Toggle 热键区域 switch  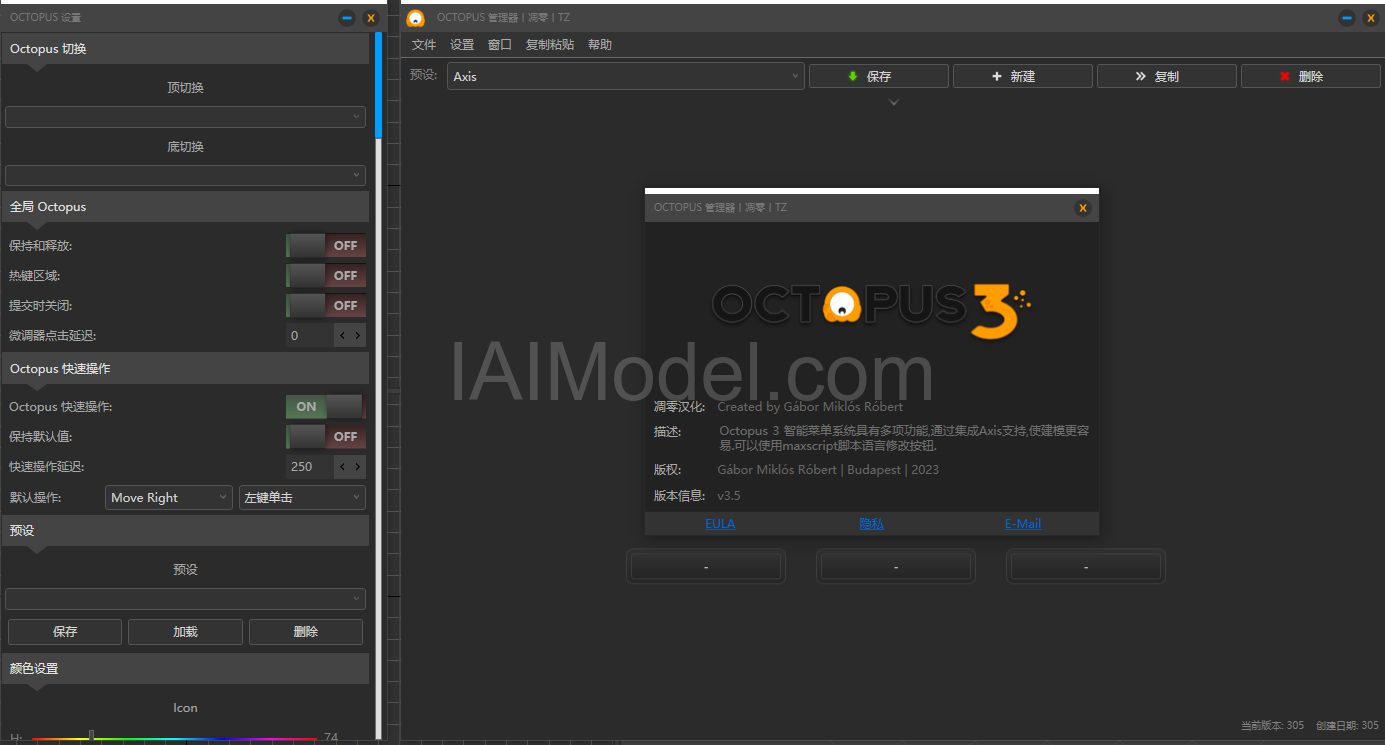tap(326, 276)
